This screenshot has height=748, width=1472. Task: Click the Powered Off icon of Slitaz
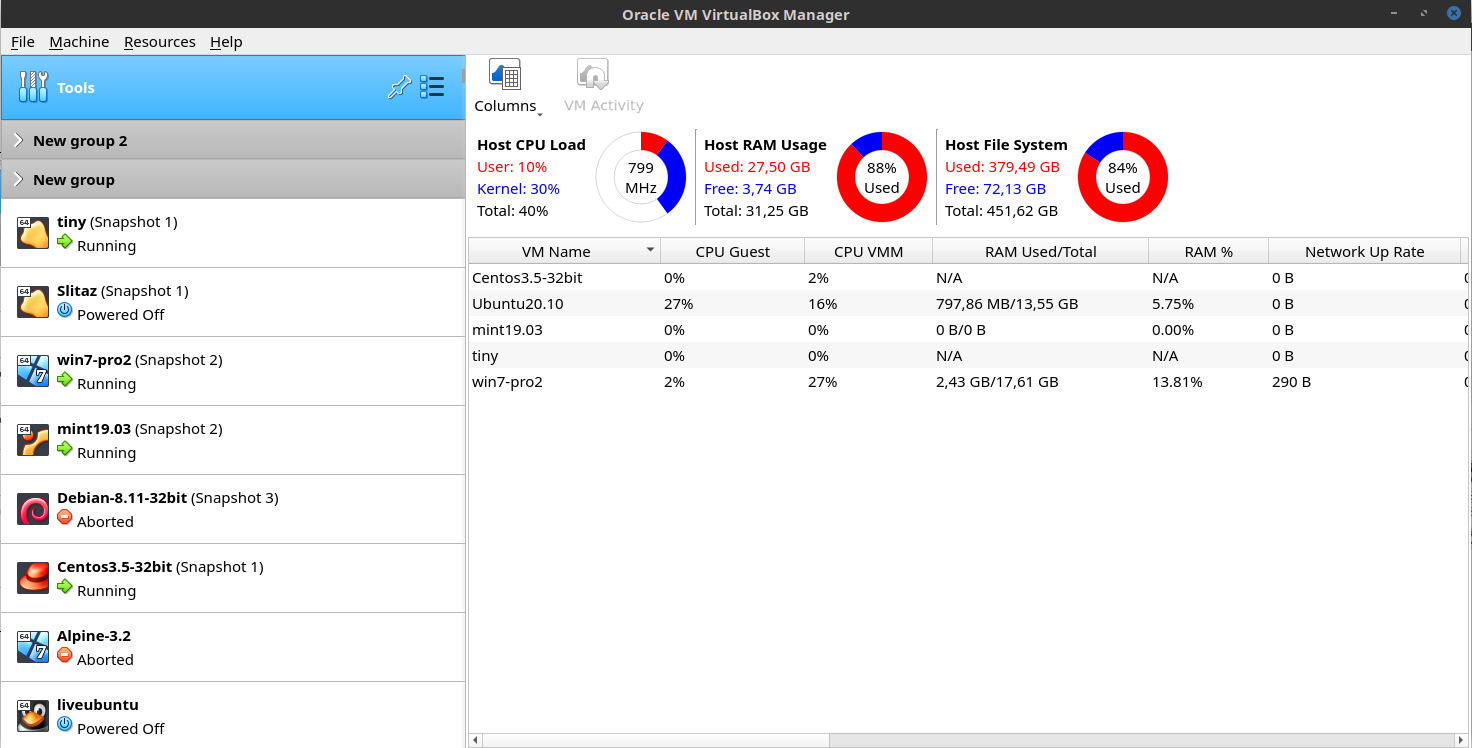(65, 311)
